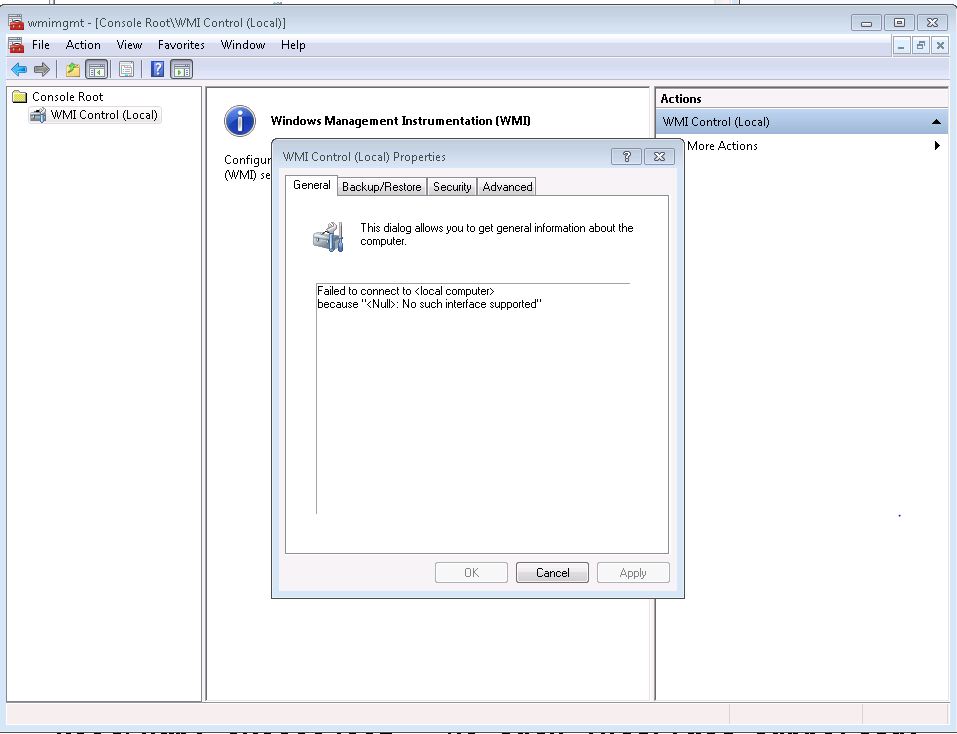Open the View menu
The width and height of the screenshot is (957, 734).
(x=129, y=45)
